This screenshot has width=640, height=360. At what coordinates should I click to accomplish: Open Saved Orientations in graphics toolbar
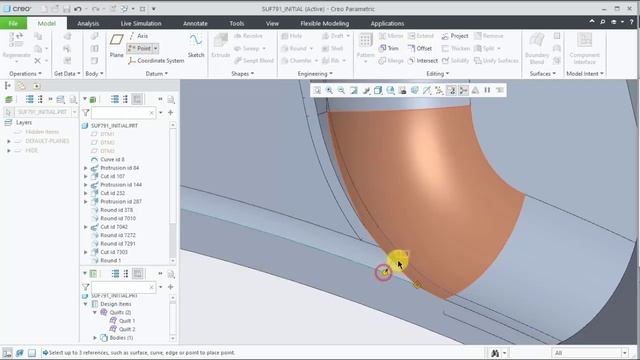[x=390, y=90]
